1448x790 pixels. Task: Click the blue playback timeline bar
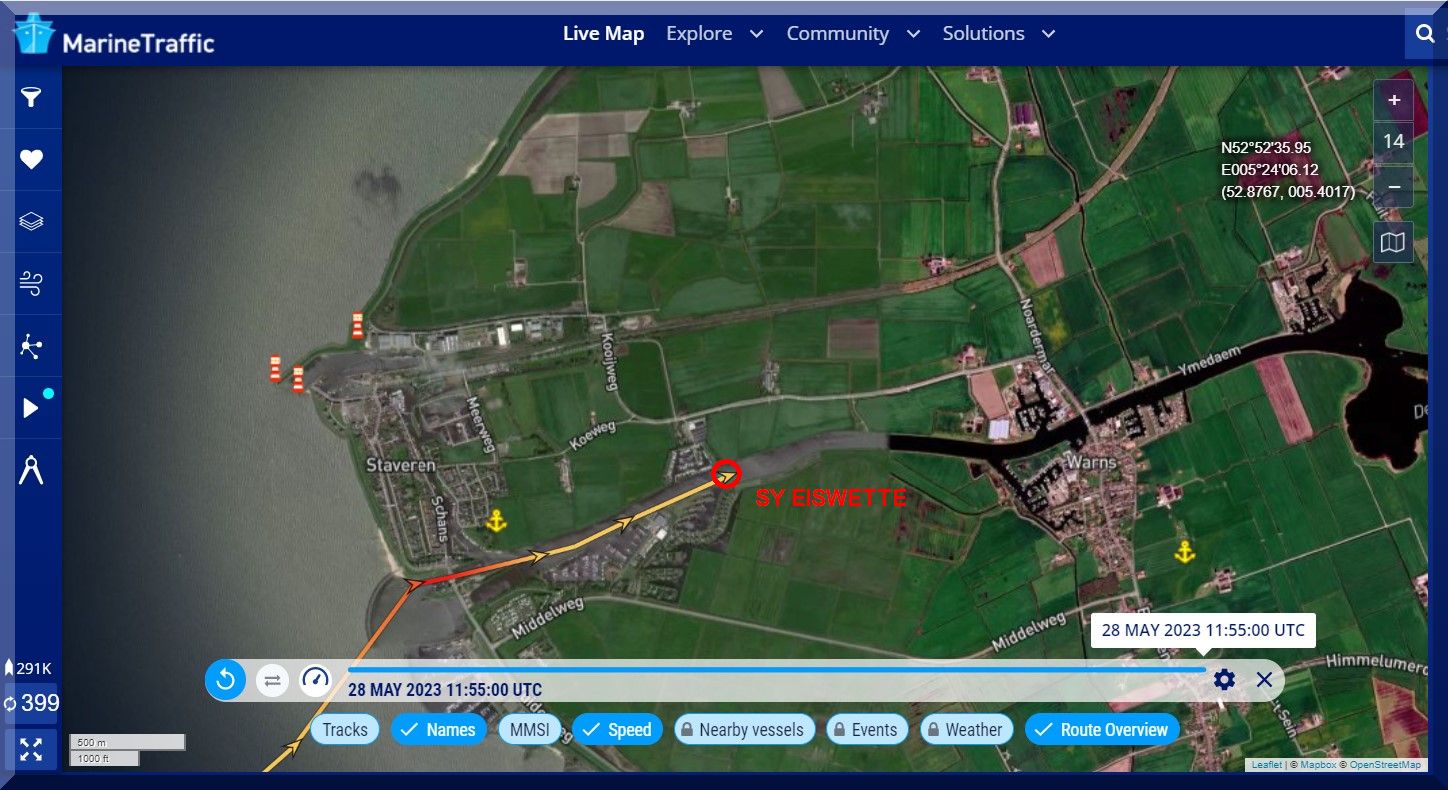tap(776, 669)
